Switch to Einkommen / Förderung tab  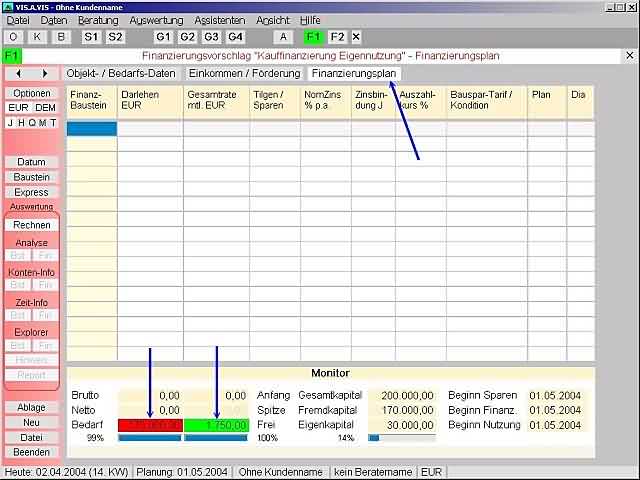[x=244, y=73]
